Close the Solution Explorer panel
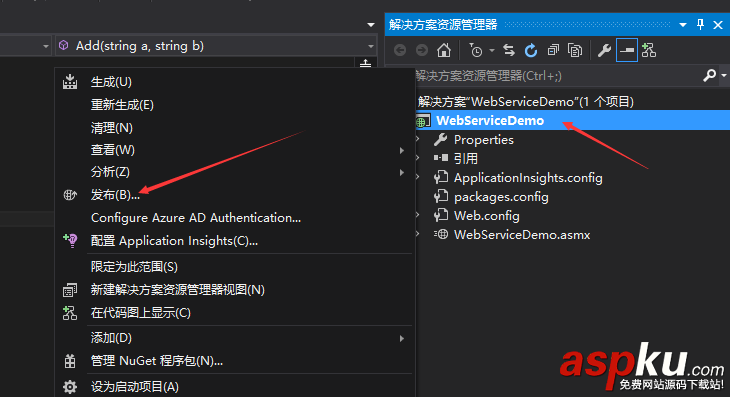Image resolution: width=730 pixels, height=397 pixels. pyautogui.click(x=718, y=25)
